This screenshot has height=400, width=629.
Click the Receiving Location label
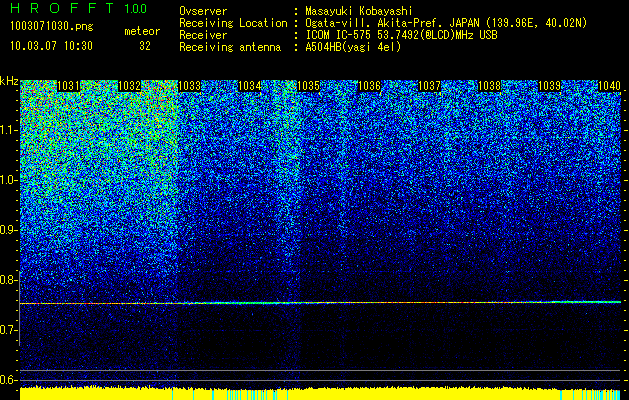pyautogui.click(x=233, y=23)
